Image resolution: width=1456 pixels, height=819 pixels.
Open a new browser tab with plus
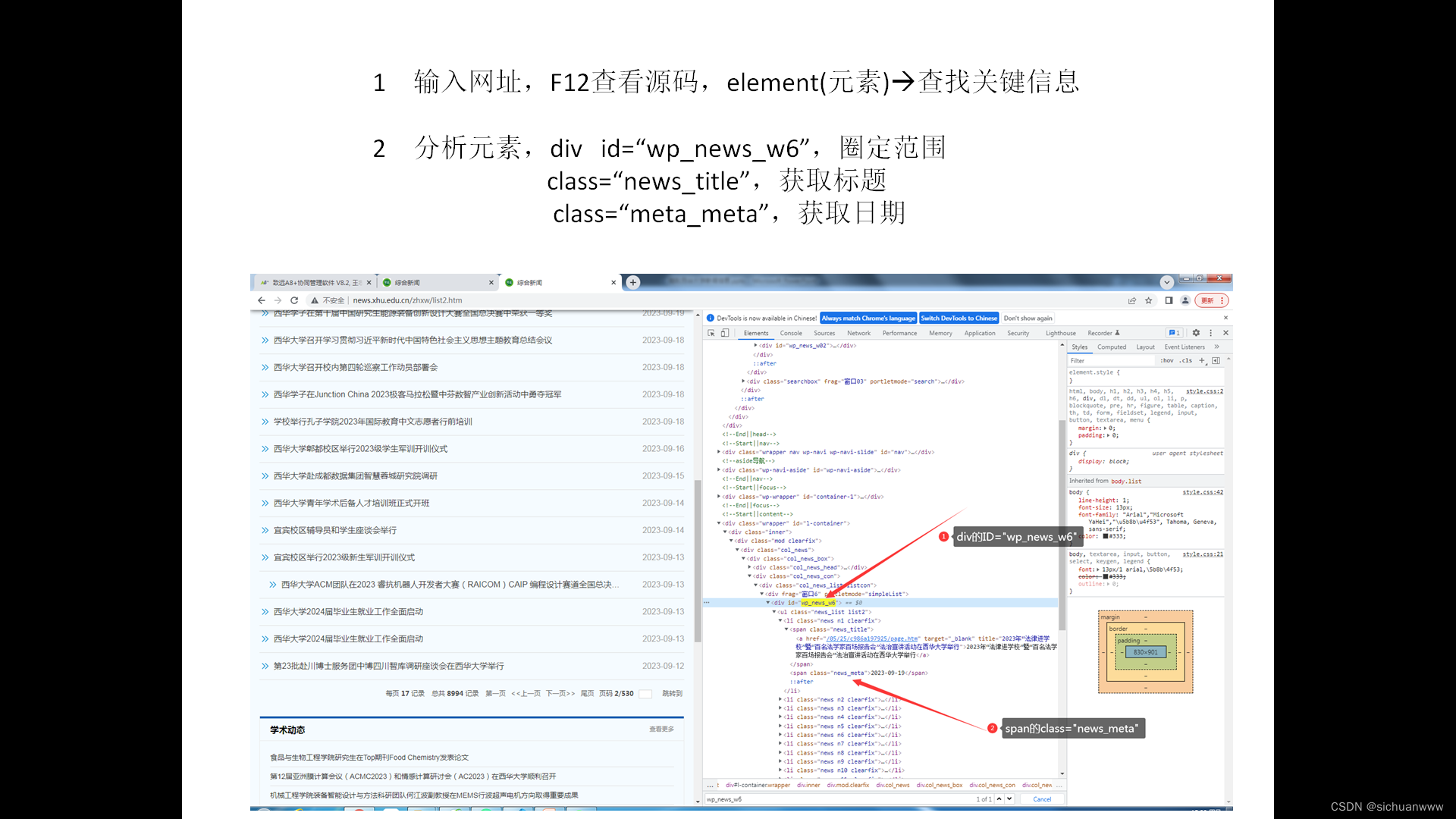(x=633, y=282)
